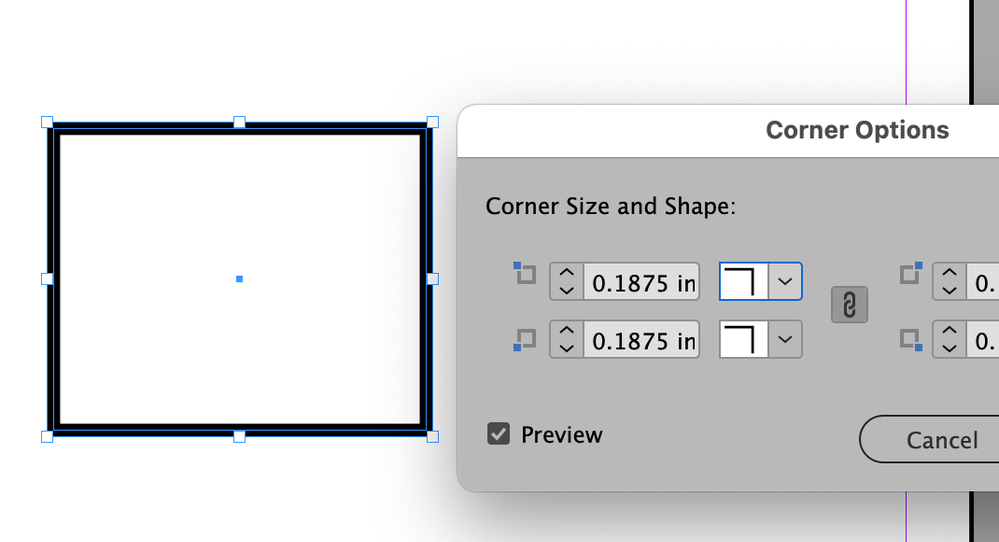Click the top-left corner shape preview

click(744, 282)
